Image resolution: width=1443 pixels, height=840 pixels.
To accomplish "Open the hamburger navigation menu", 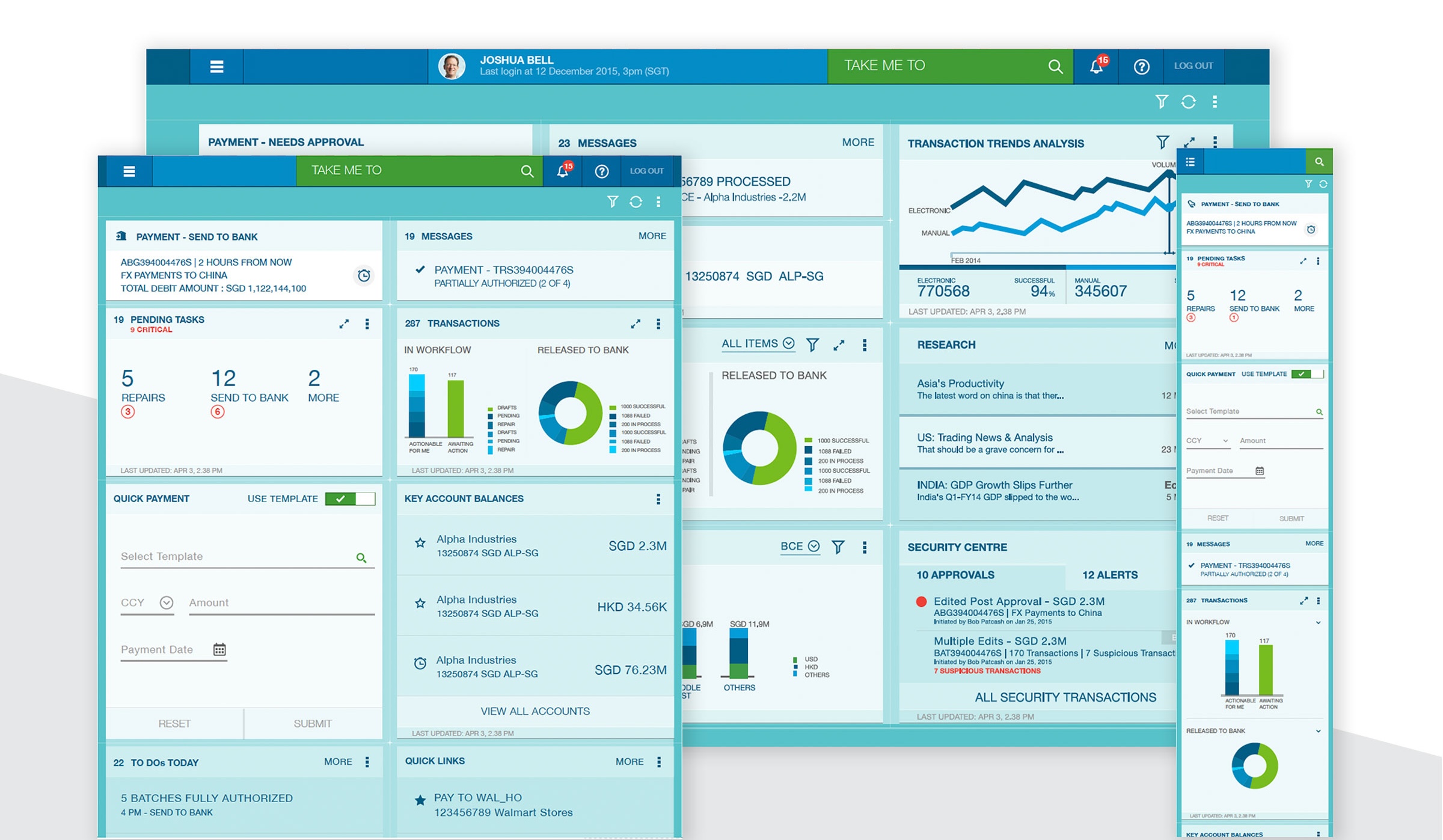I will click(x=130, y=171).
